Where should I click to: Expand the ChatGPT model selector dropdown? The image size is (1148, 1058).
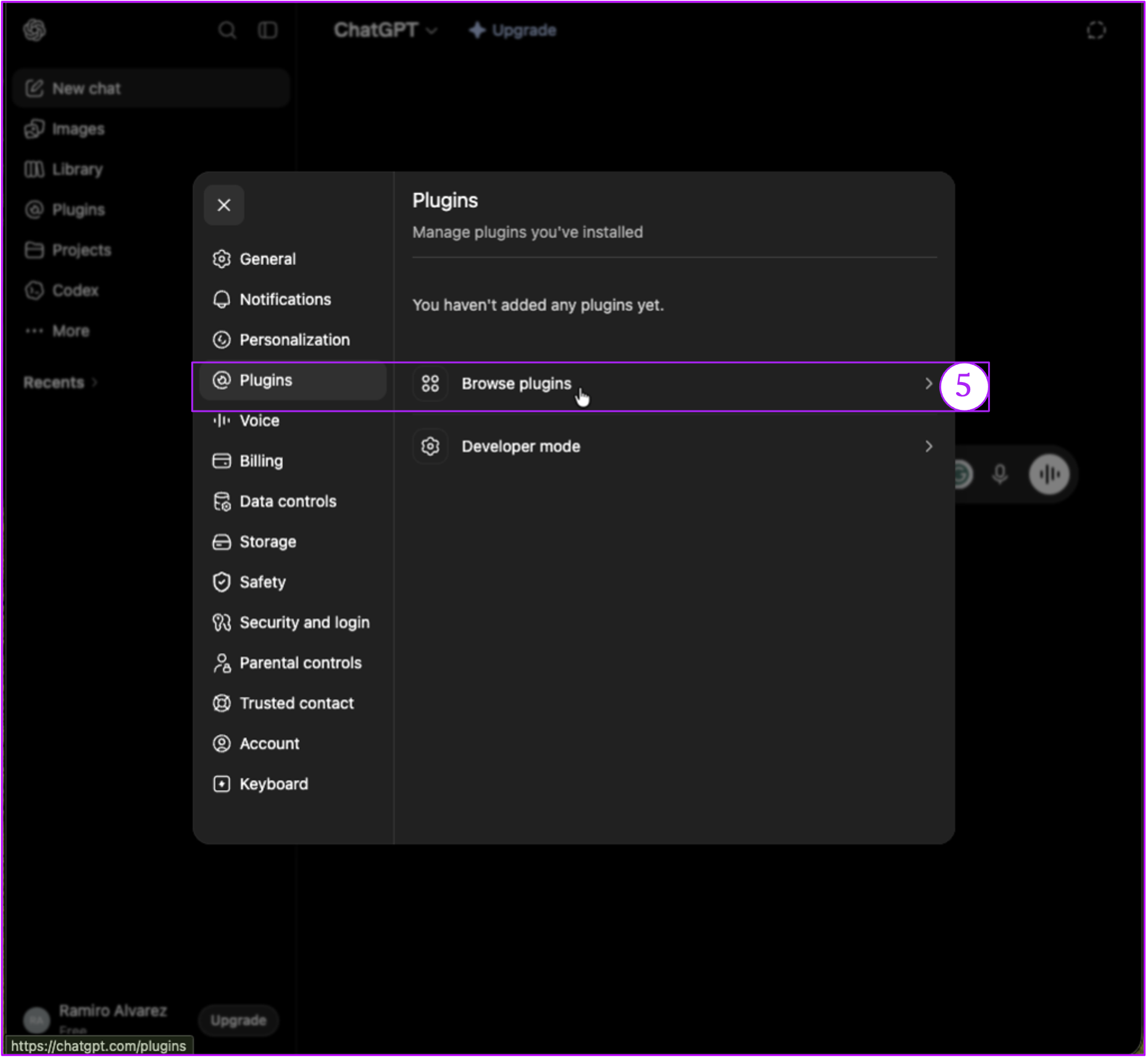click(x=386, y=30)
